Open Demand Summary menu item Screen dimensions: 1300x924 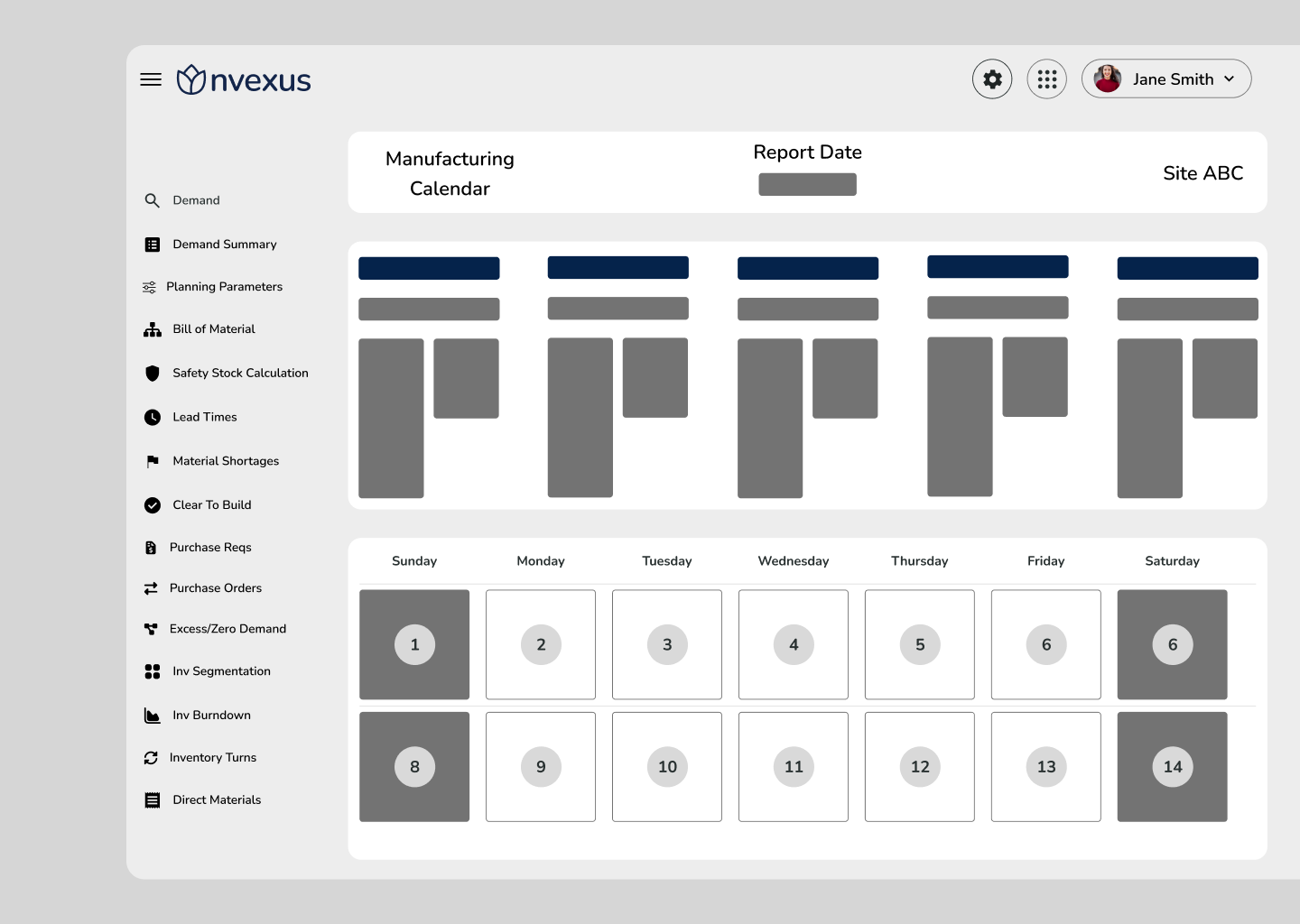pyautogui.click(x=225, y=245)
